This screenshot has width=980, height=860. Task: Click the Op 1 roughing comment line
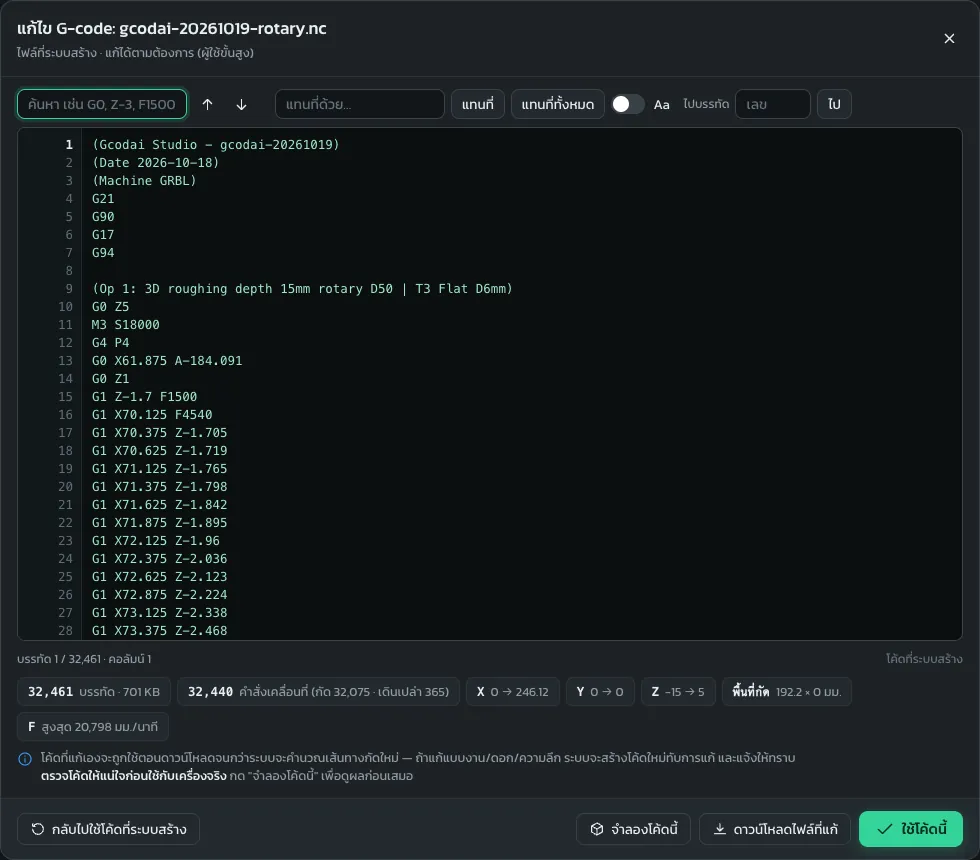click(x=302, y=289)
